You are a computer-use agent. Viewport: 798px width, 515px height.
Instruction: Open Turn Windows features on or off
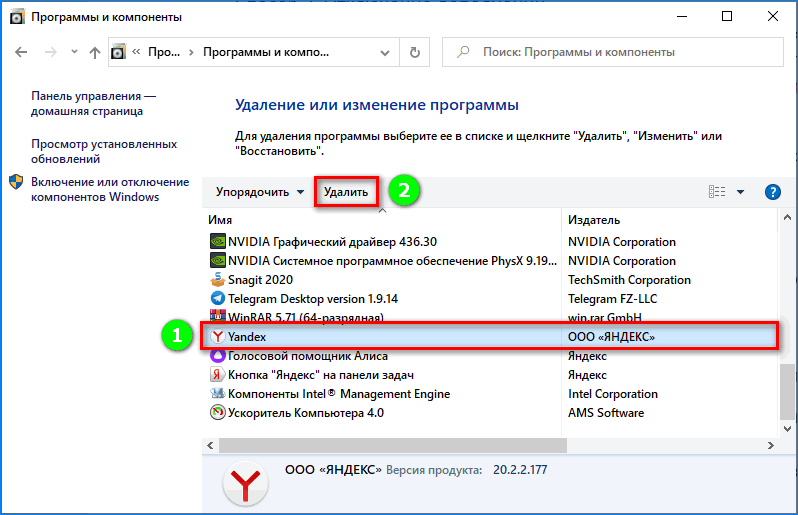coord(110,189)
